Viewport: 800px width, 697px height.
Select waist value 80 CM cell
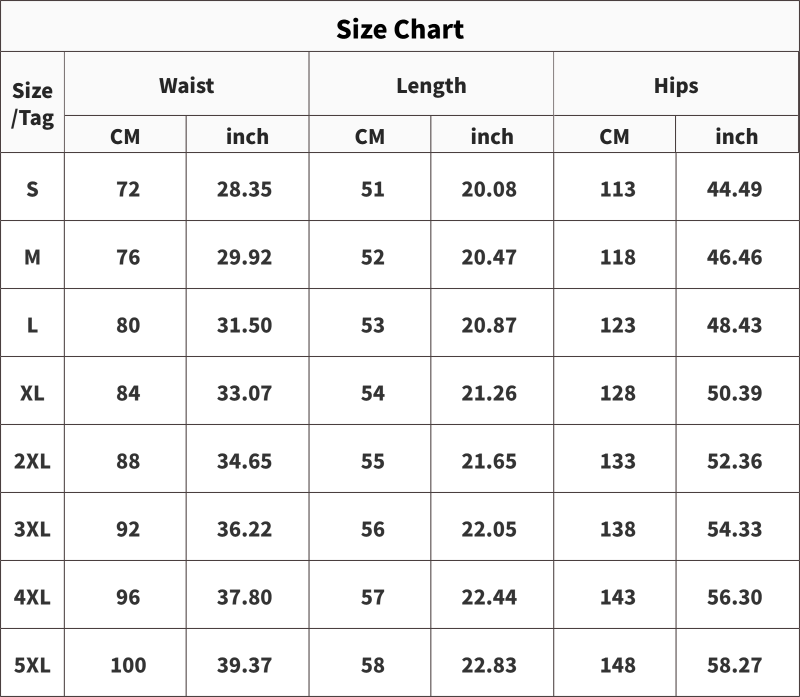click(128, 325)
